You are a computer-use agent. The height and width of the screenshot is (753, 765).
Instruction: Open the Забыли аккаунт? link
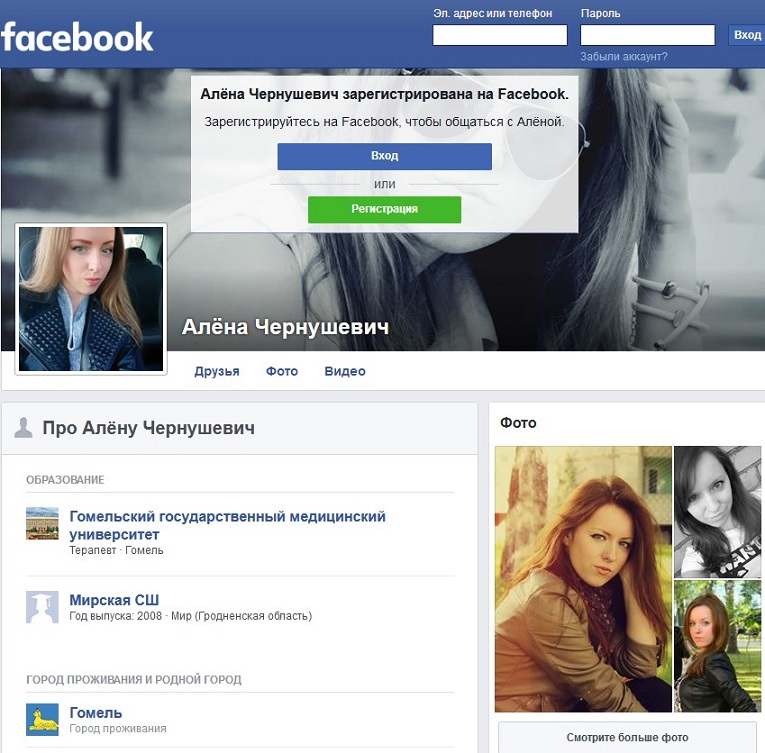coord(624,57)
